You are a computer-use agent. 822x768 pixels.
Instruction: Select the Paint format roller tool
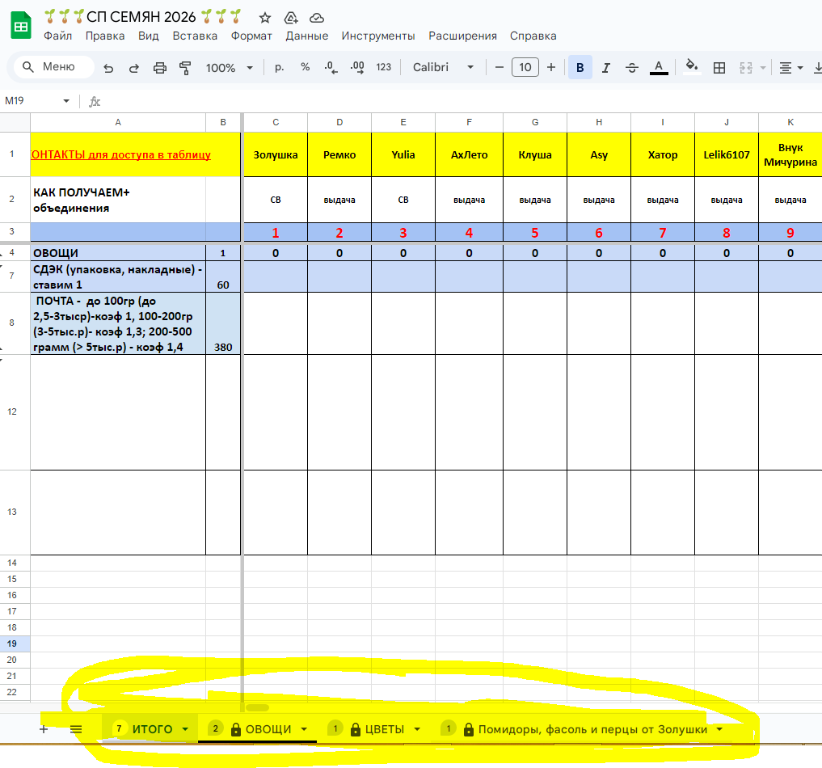(185, 67)
